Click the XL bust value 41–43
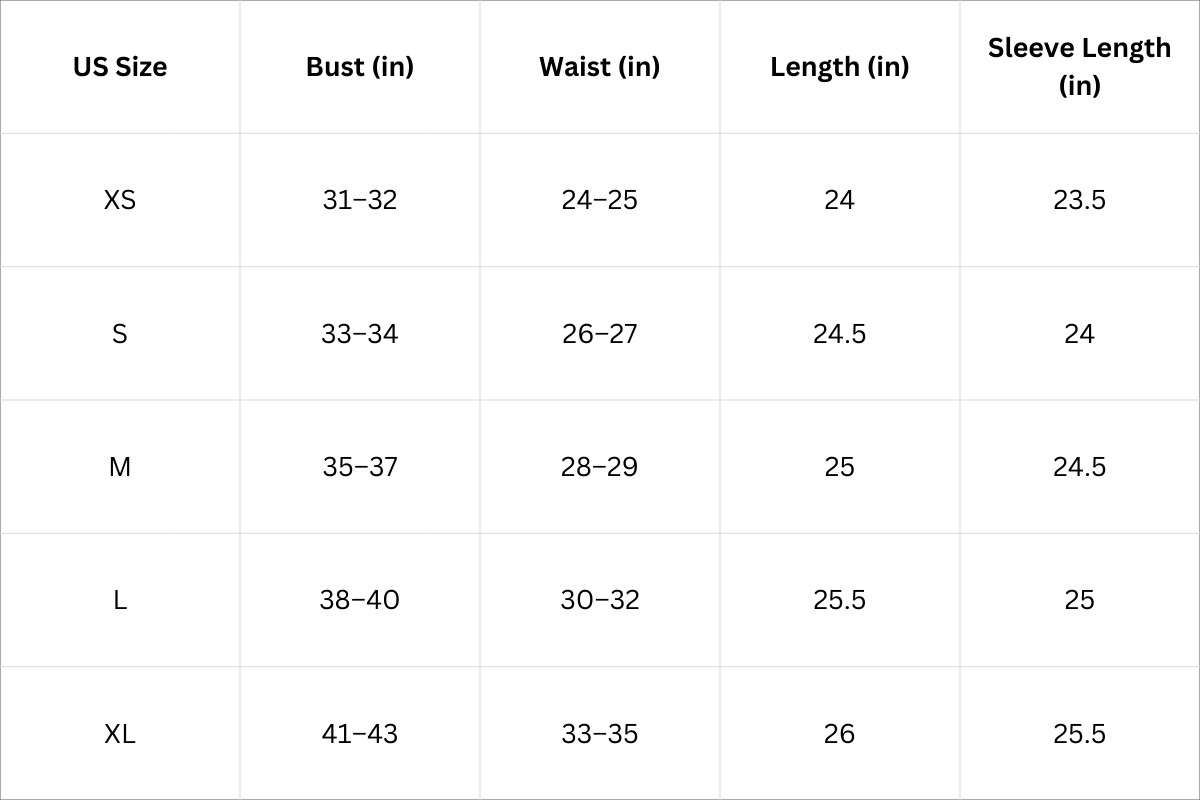1200x800 pixels. coord(360,734)
